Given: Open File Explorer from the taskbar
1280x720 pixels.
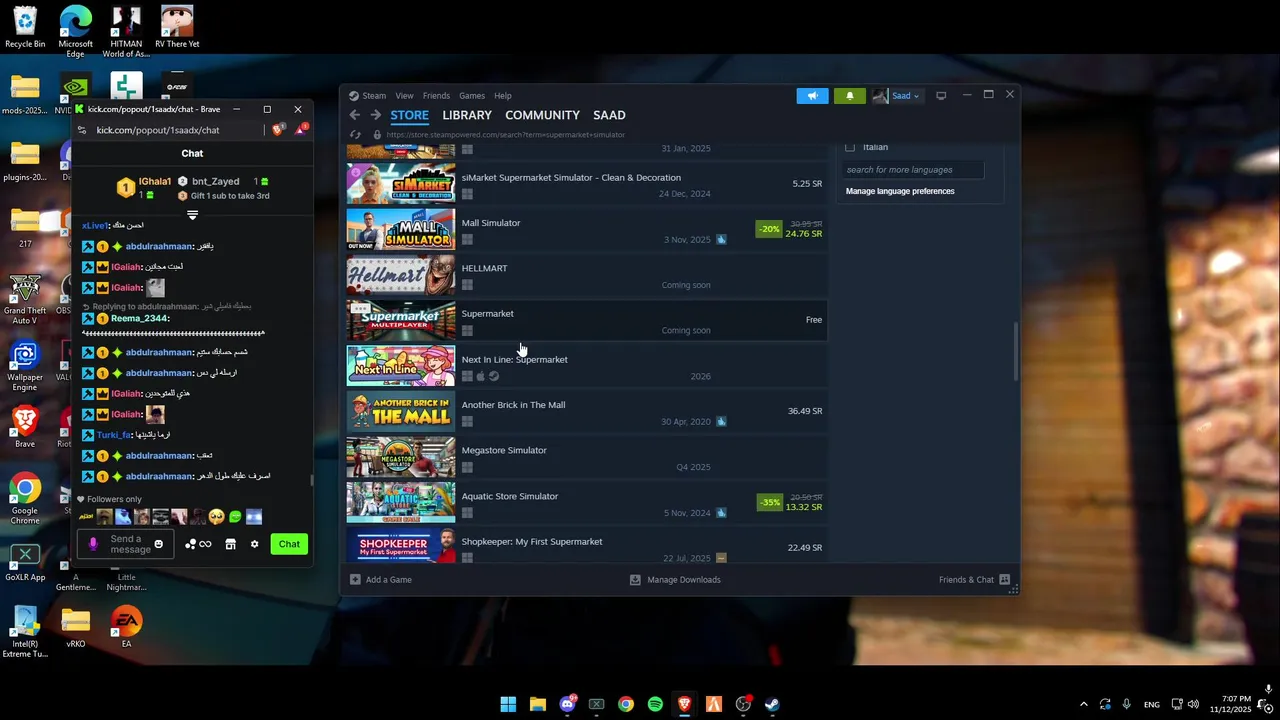Looking at the screenshot, I should pos(537,704).
